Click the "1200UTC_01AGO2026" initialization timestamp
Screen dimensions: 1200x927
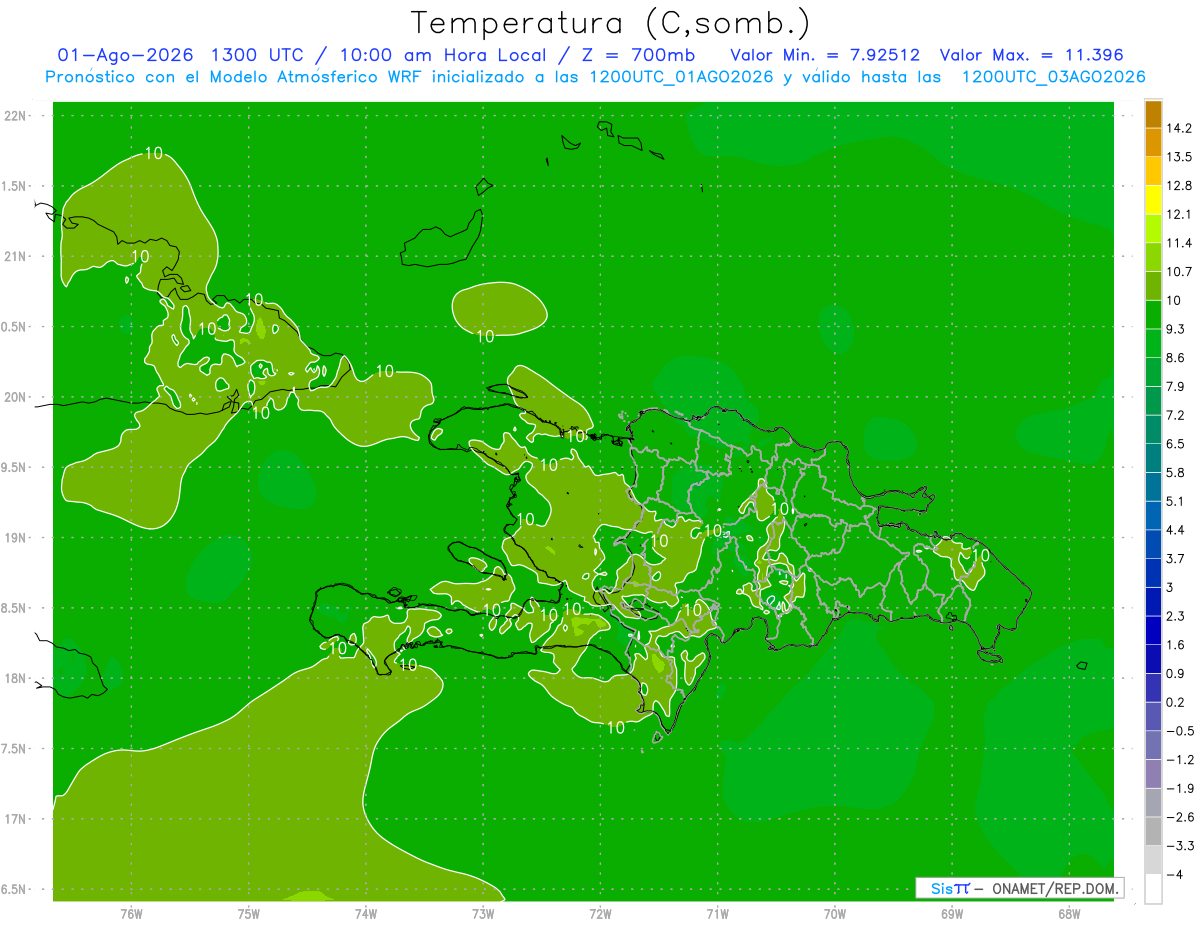(x=677, y=77)
